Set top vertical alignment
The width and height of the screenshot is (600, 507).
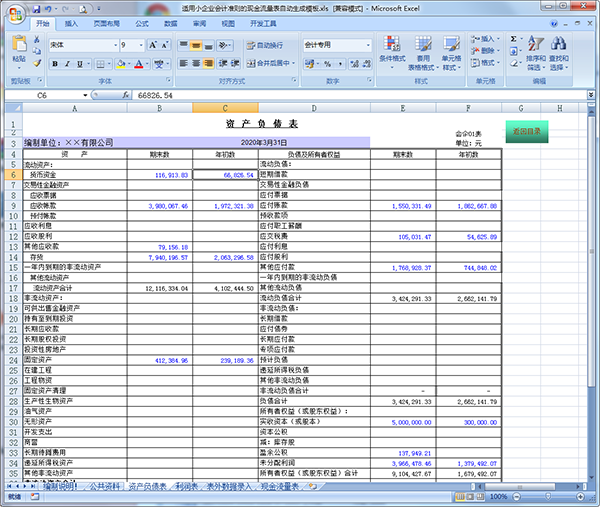coord(184,45)
